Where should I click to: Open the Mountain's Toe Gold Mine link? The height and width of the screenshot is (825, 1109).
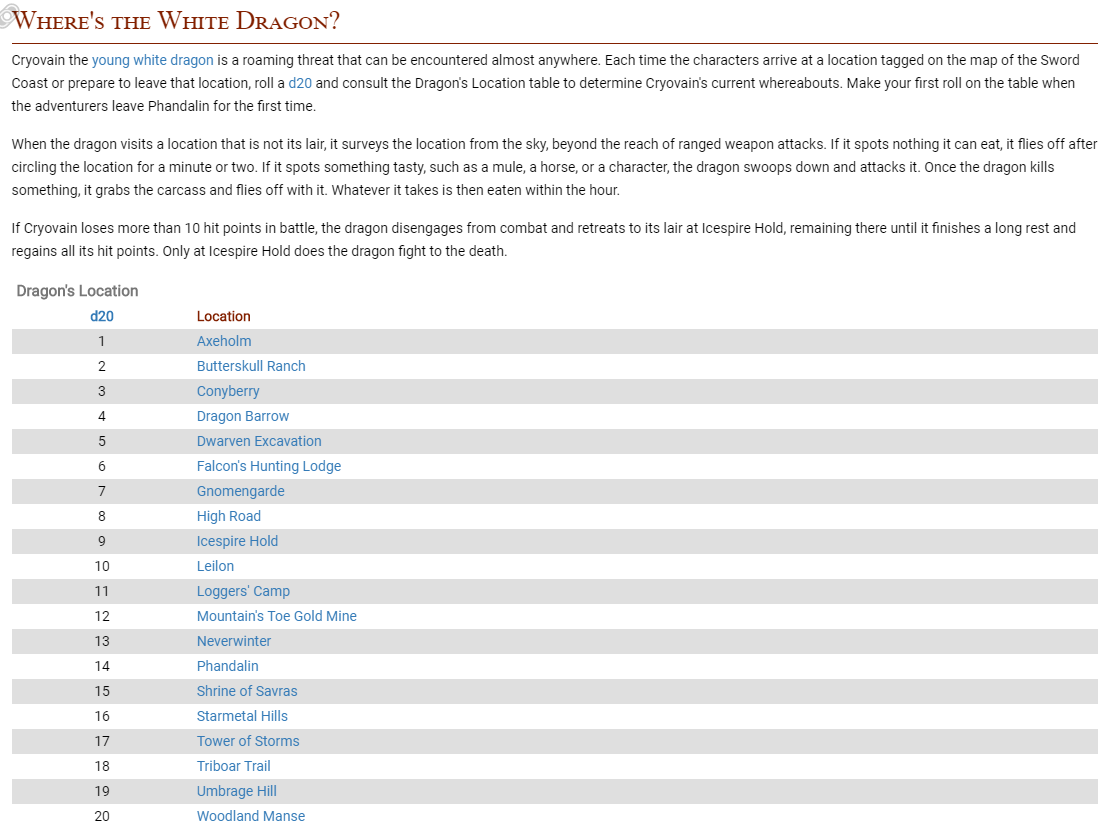pos(277,616)
